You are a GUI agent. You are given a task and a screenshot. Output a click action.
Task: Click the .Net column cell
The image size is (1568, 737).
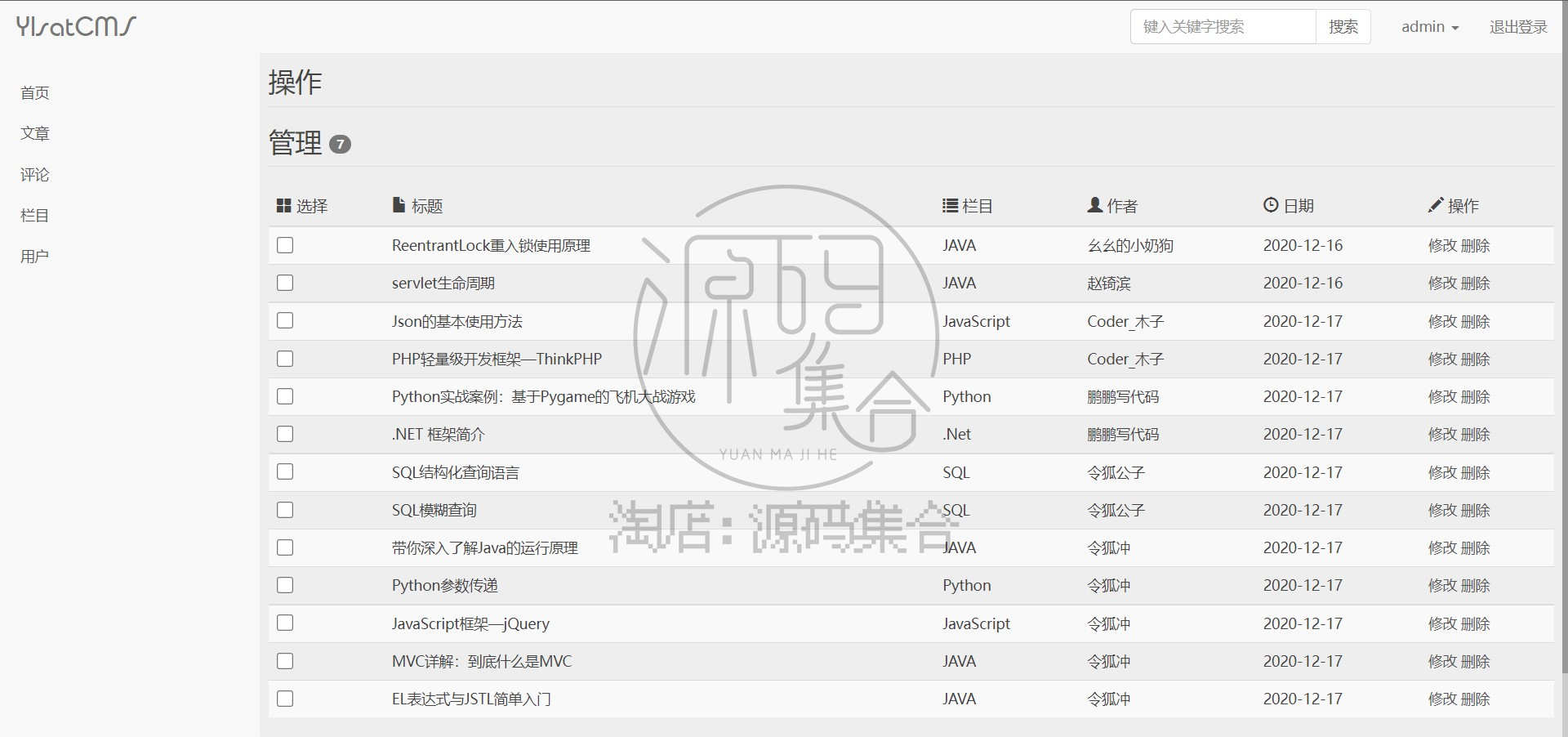(956, 435)
